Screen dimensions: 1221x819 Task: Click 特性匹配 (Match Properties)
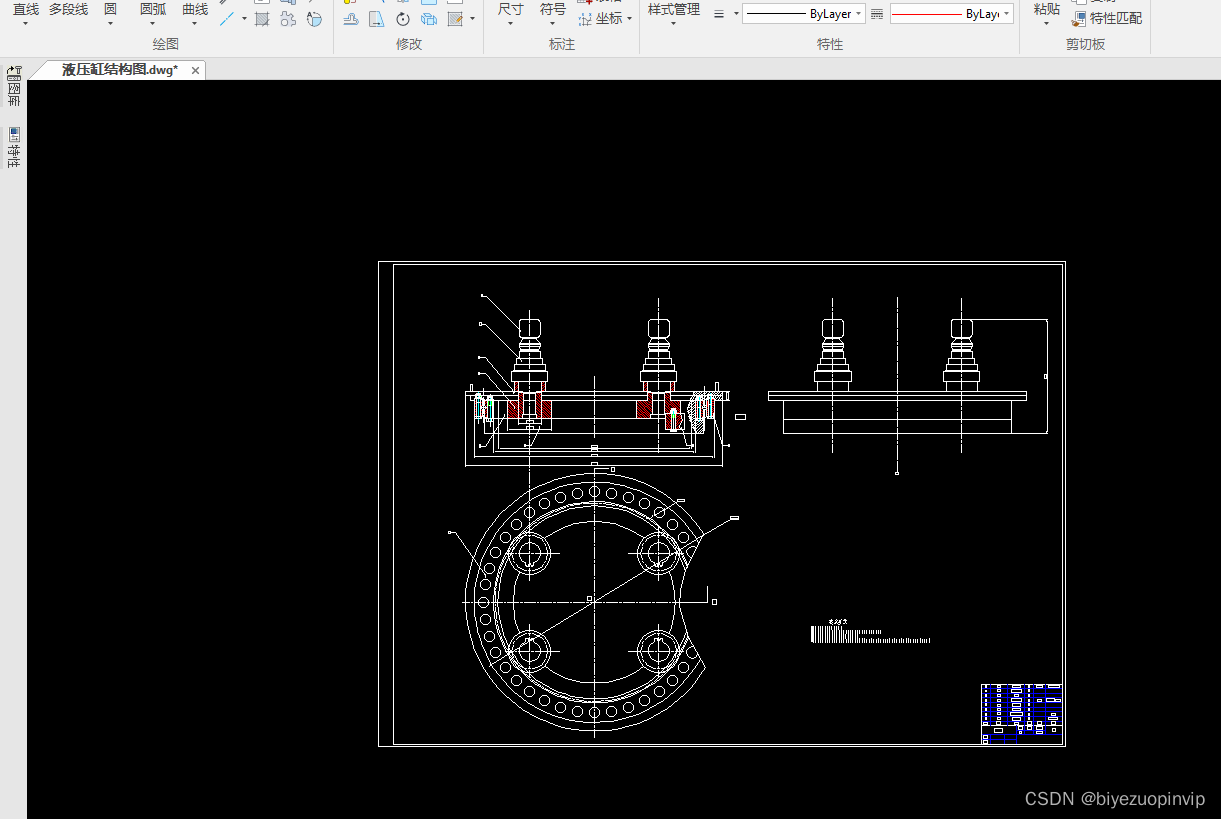point(1107,18)
